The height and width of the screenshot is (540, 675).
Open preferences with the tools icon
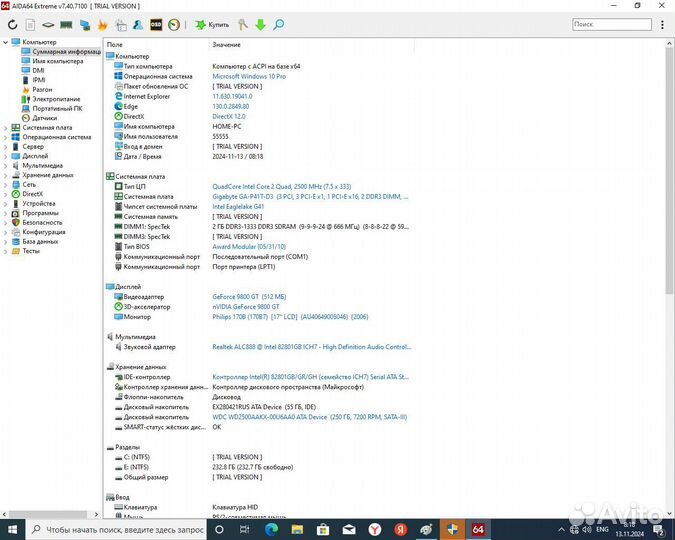(244, 24)
